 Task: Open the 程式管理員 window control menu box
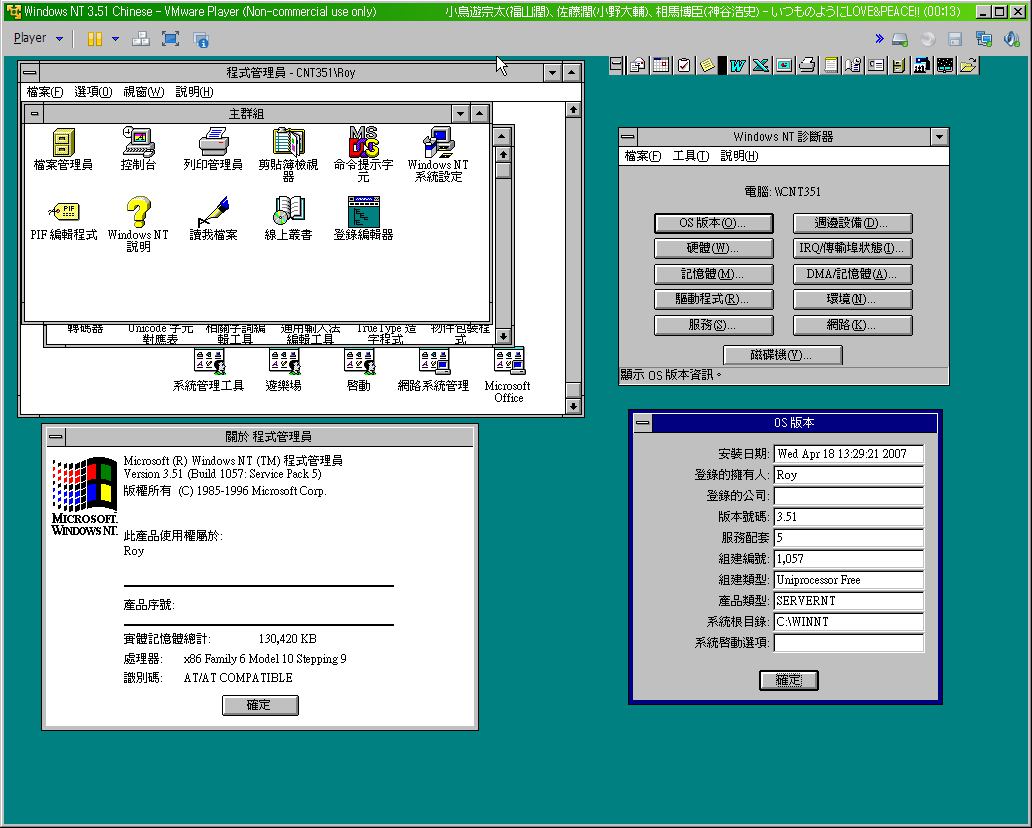(x=30, y=72)
